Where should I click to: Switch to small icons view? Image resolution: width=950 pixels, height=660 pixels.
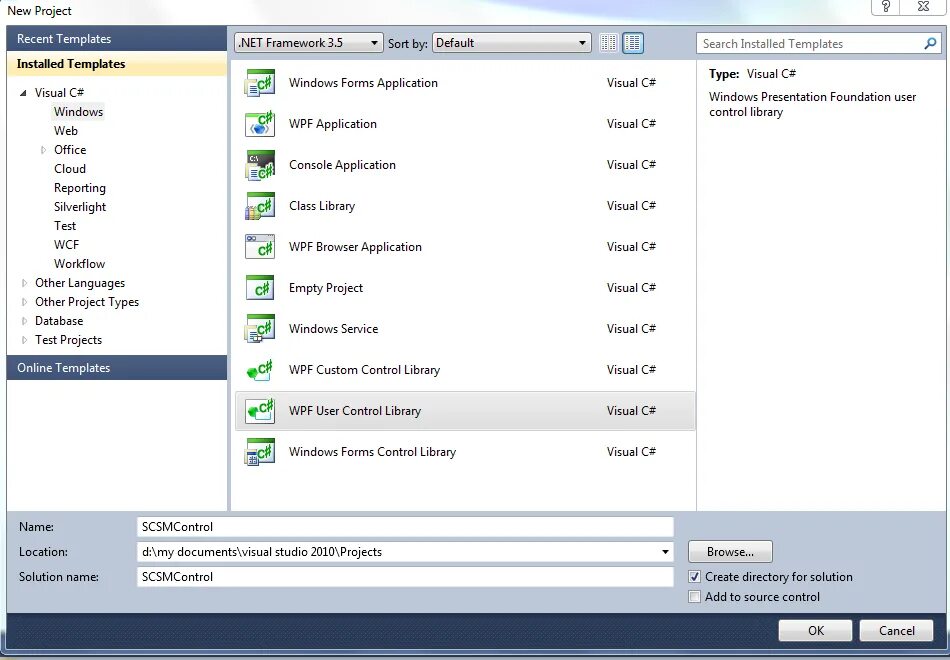(x=608, y=43)
